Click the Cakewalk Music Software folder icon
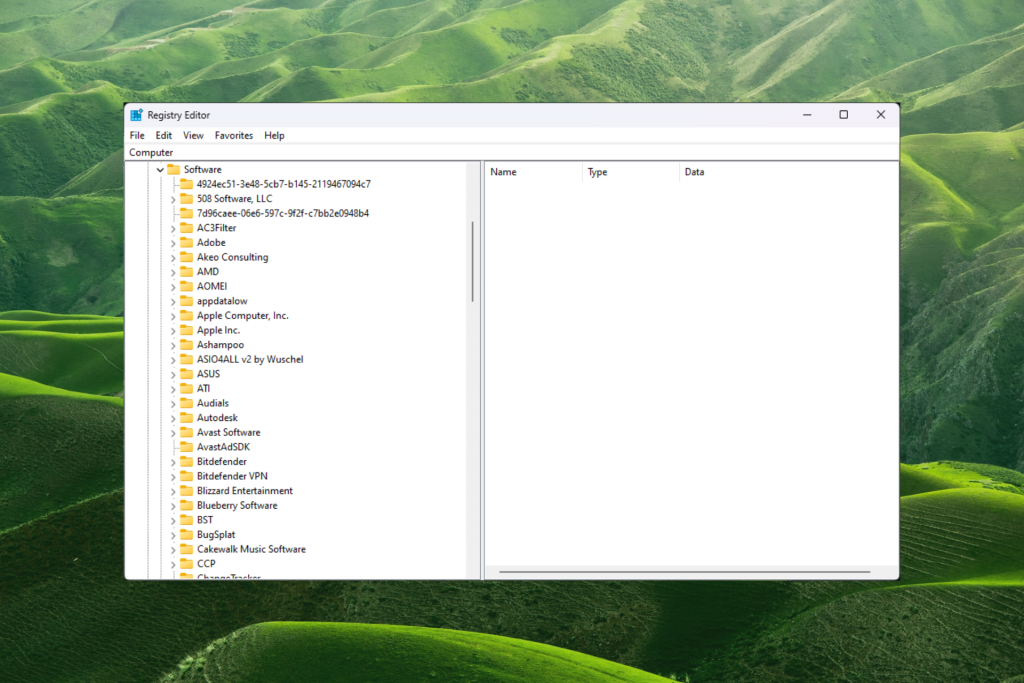The height and width of the screenshot is (683, 1024). click(187, 549)
